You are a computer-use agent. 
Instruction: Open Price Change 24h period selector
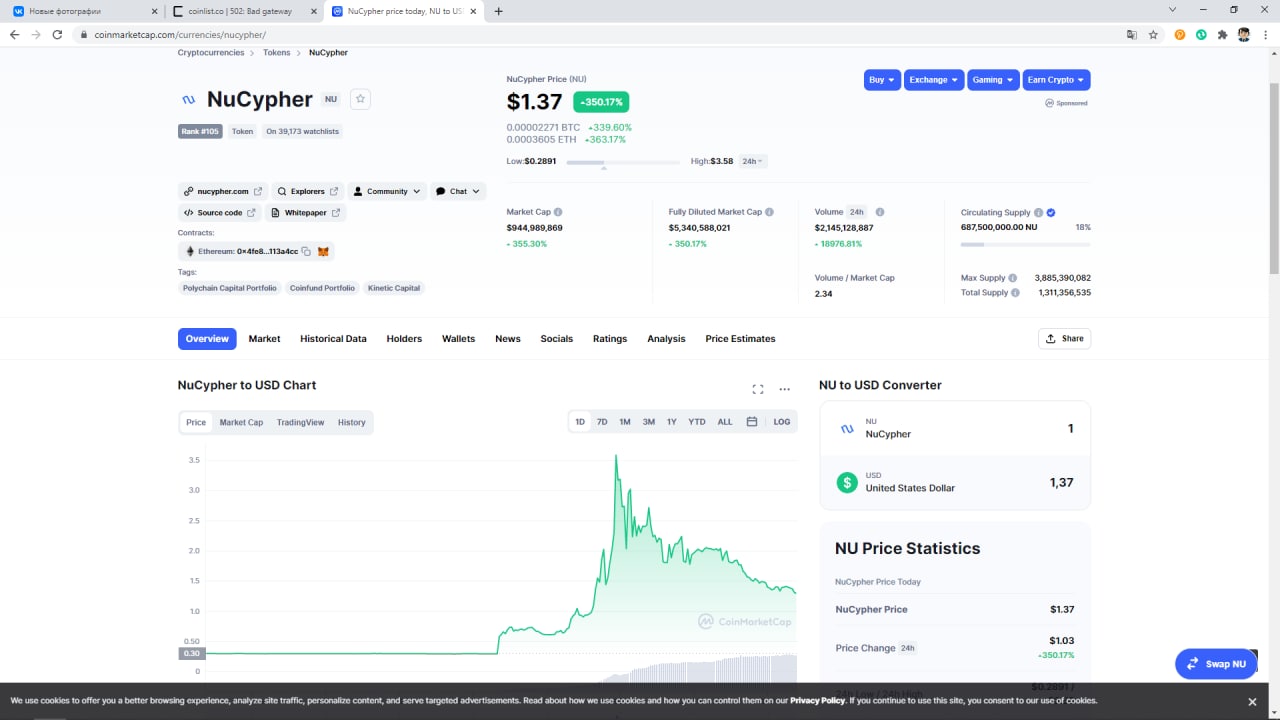(x=907, y=648)
